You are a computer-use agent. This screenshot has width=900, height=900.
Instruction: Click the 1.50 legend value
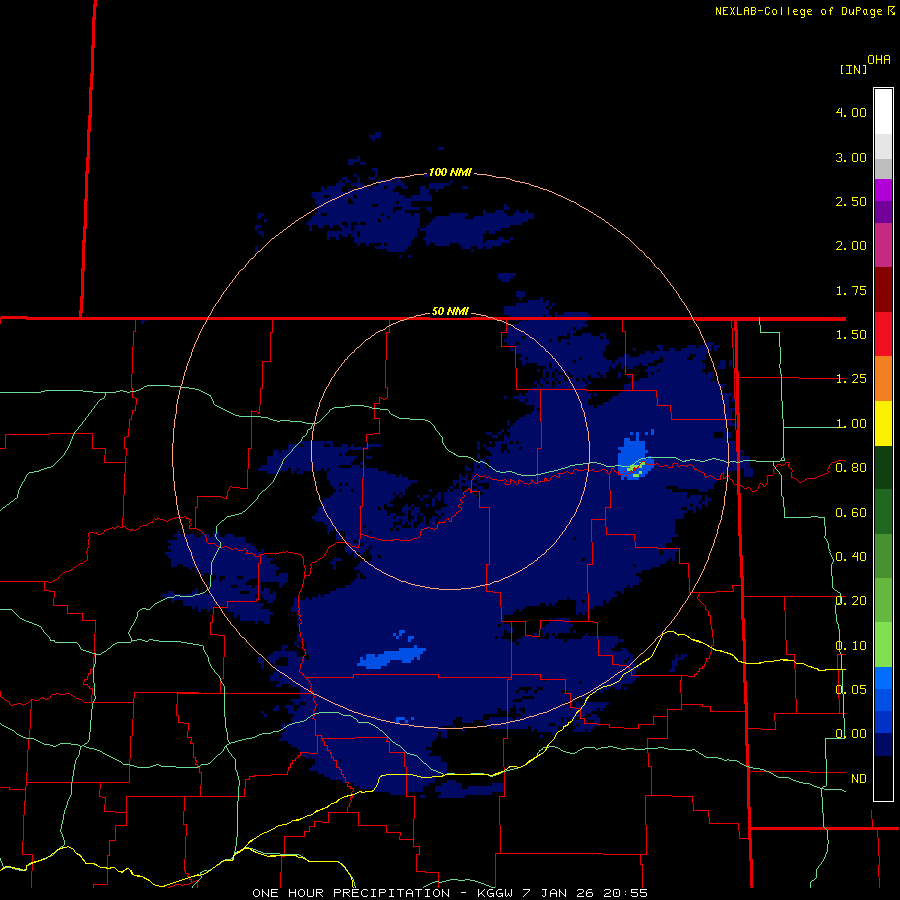pos(851,335)
